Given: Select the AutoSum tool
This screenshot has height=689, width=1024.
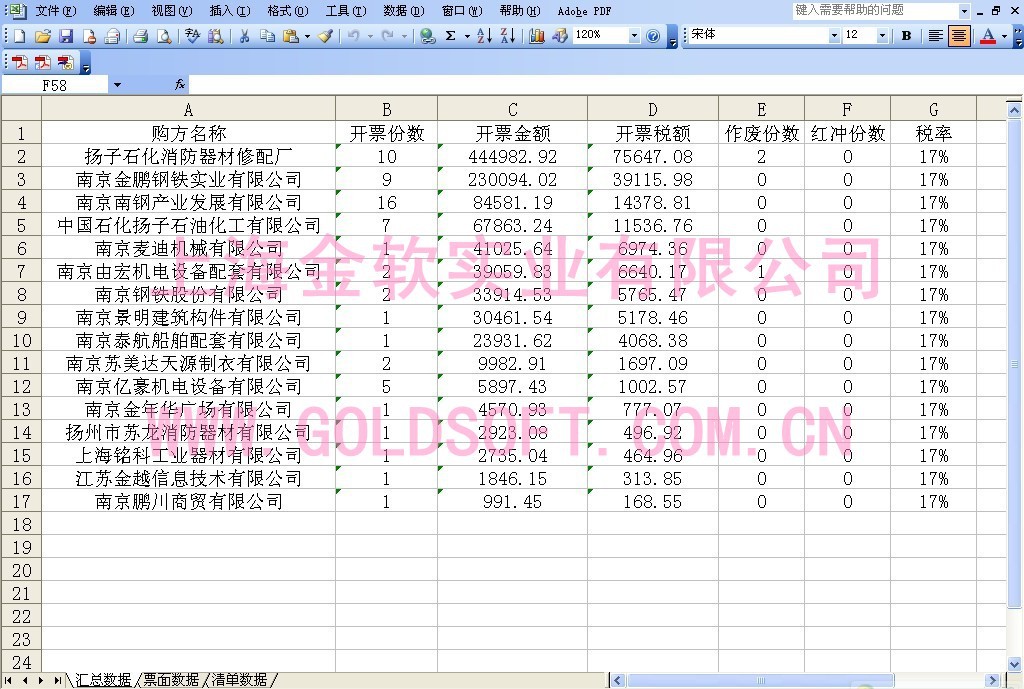Looking at the screenshot, I should (450, 35).
